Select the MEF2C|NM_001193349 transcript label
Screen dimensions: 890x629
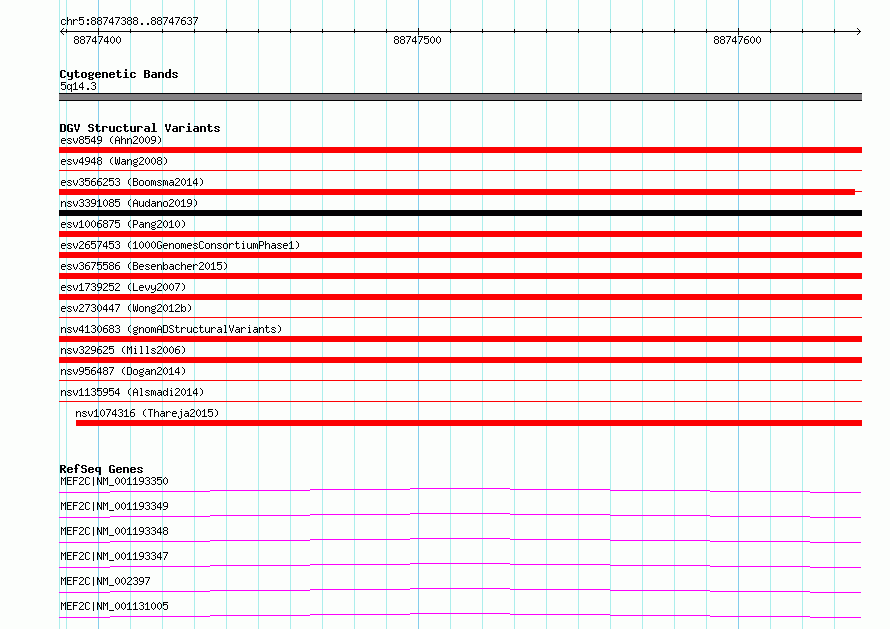tap(114, 506)
